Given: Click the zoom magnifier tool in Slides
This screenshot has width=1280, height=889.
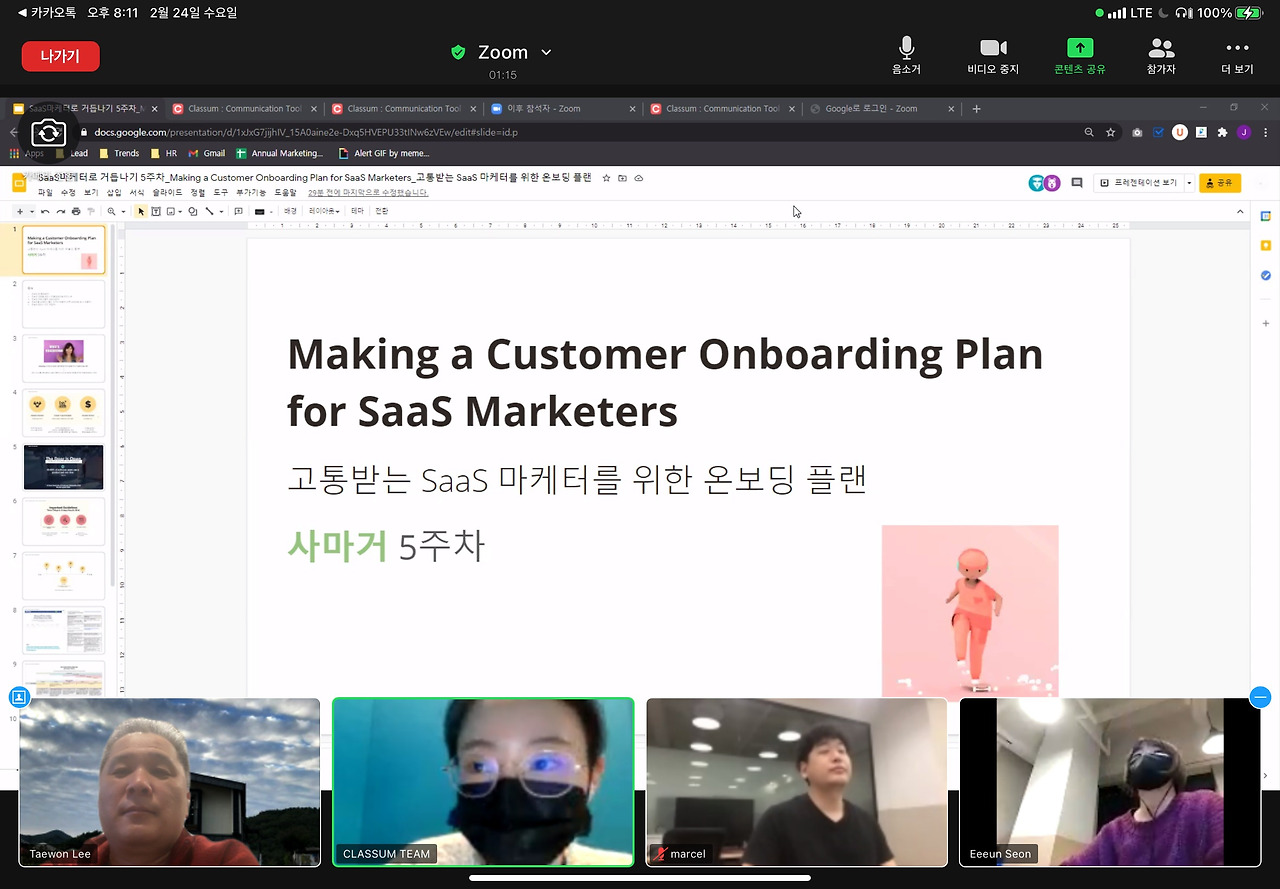Looking at the screenshot, I should 111,211.
